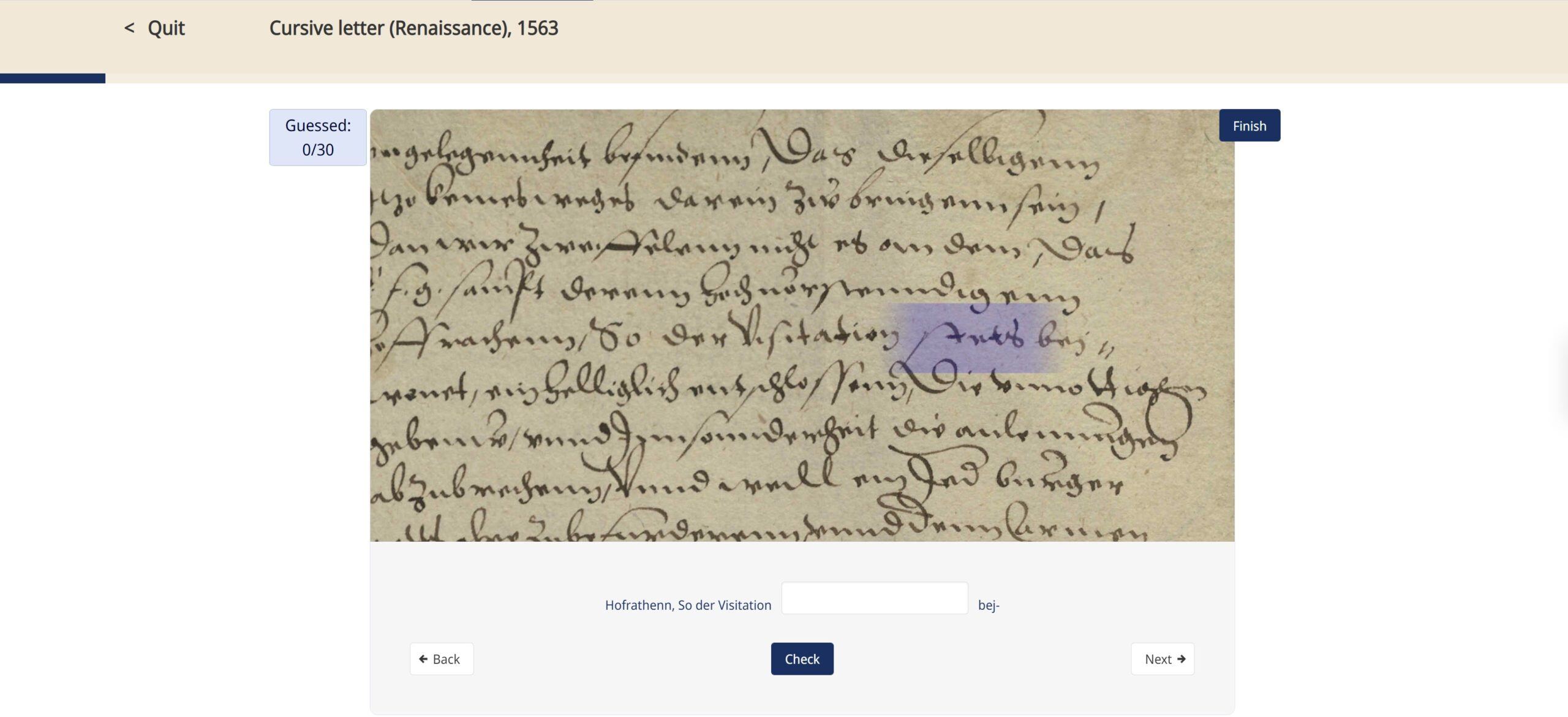Click the progress bar under the header
Viewport: 1568px width, 717px height.
click(784, 78)
